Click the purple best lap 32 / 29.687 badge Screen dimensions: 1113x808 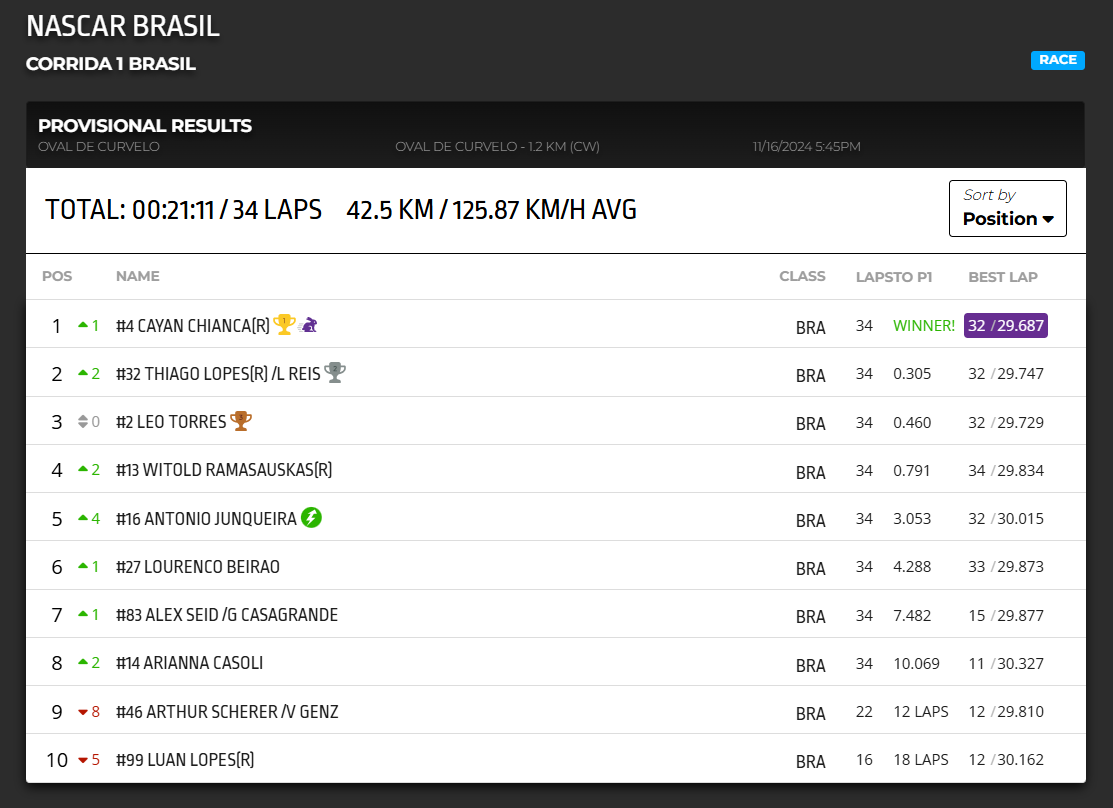click(x=1005, y=325)
